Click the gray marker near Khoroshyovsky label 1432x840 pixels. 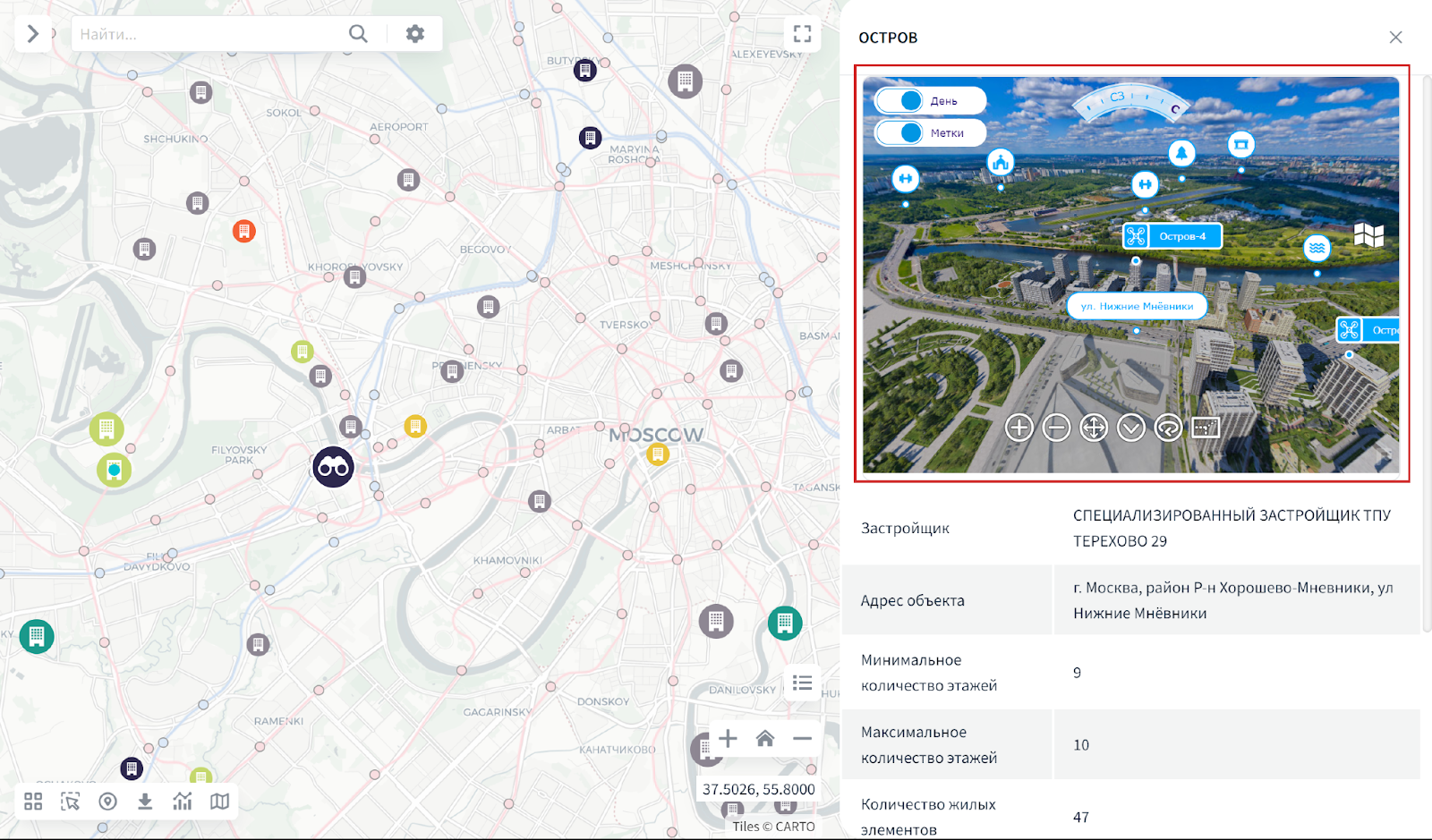pos(355,277)
